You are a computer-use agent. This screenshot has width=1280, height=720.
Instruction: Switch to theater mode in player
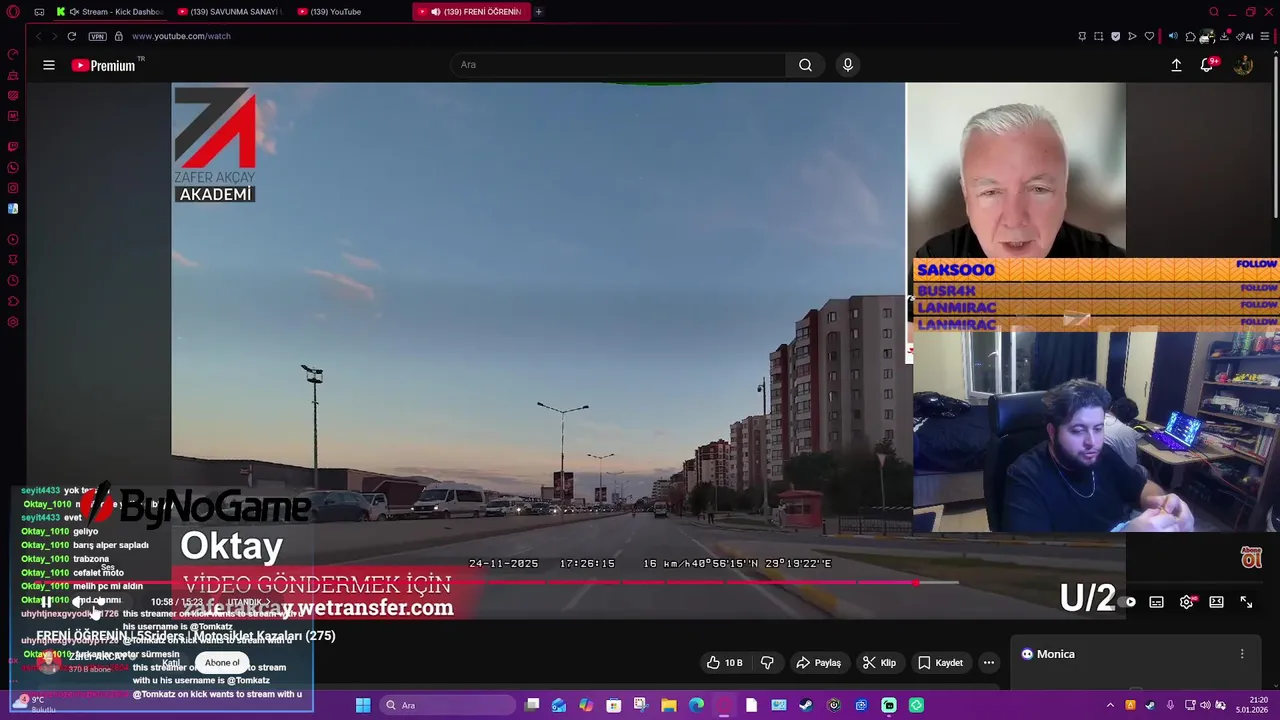[1217, 602]
